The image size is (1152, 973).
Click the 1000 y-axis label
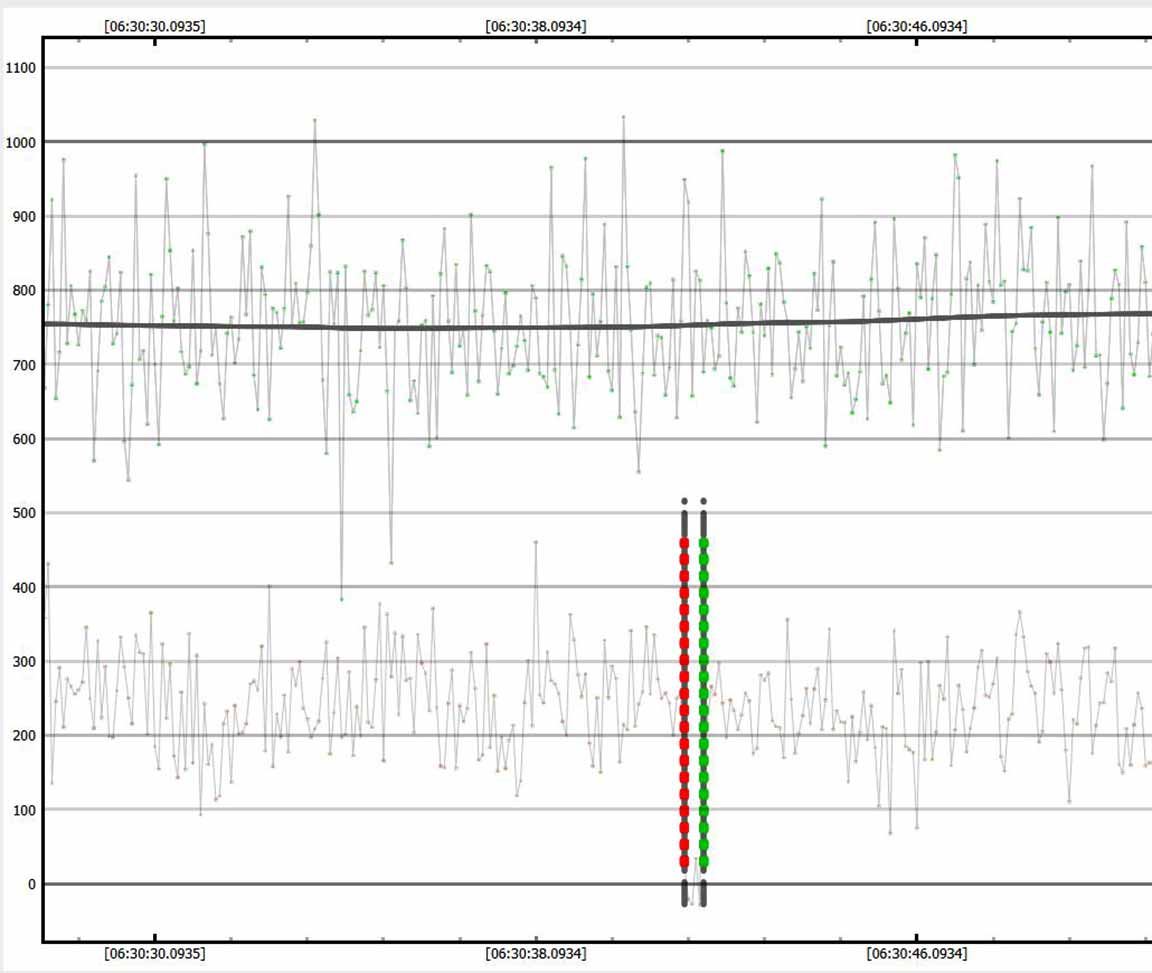(21, 143)
